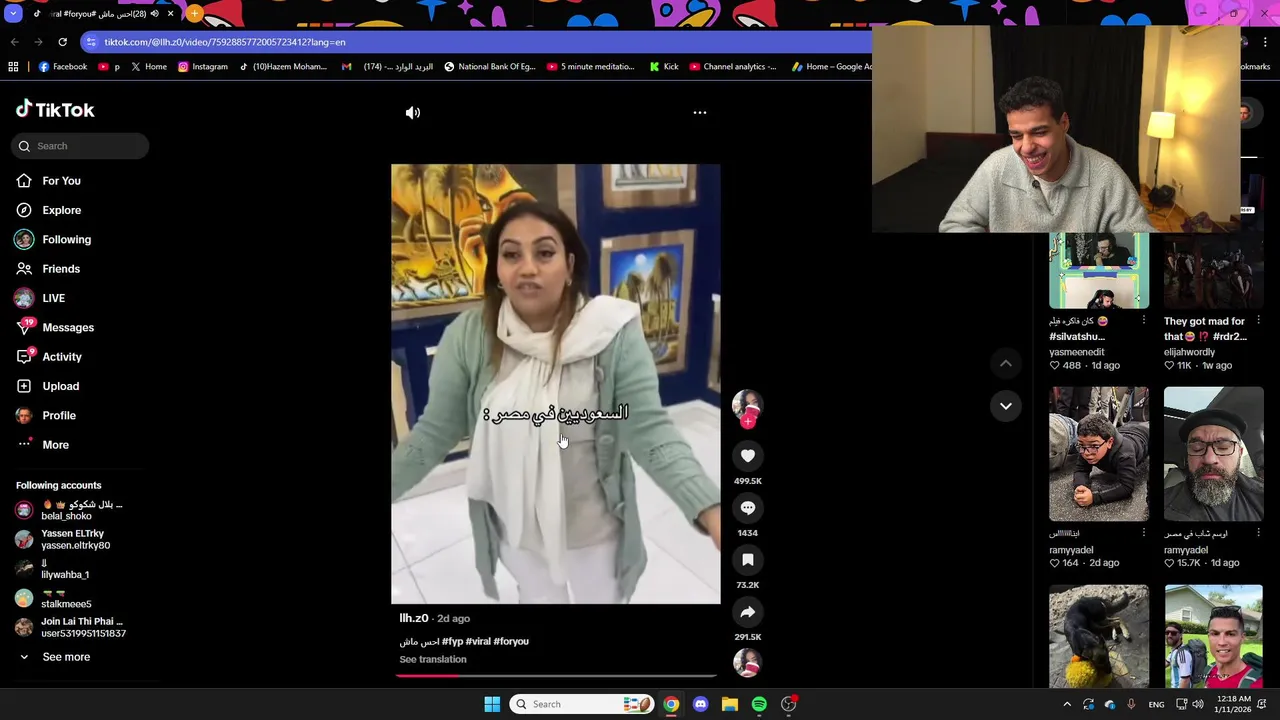Viewport: 1280px width, 720px height.
Task: Open belal_shoko following account
Action: tap(70, 510)
